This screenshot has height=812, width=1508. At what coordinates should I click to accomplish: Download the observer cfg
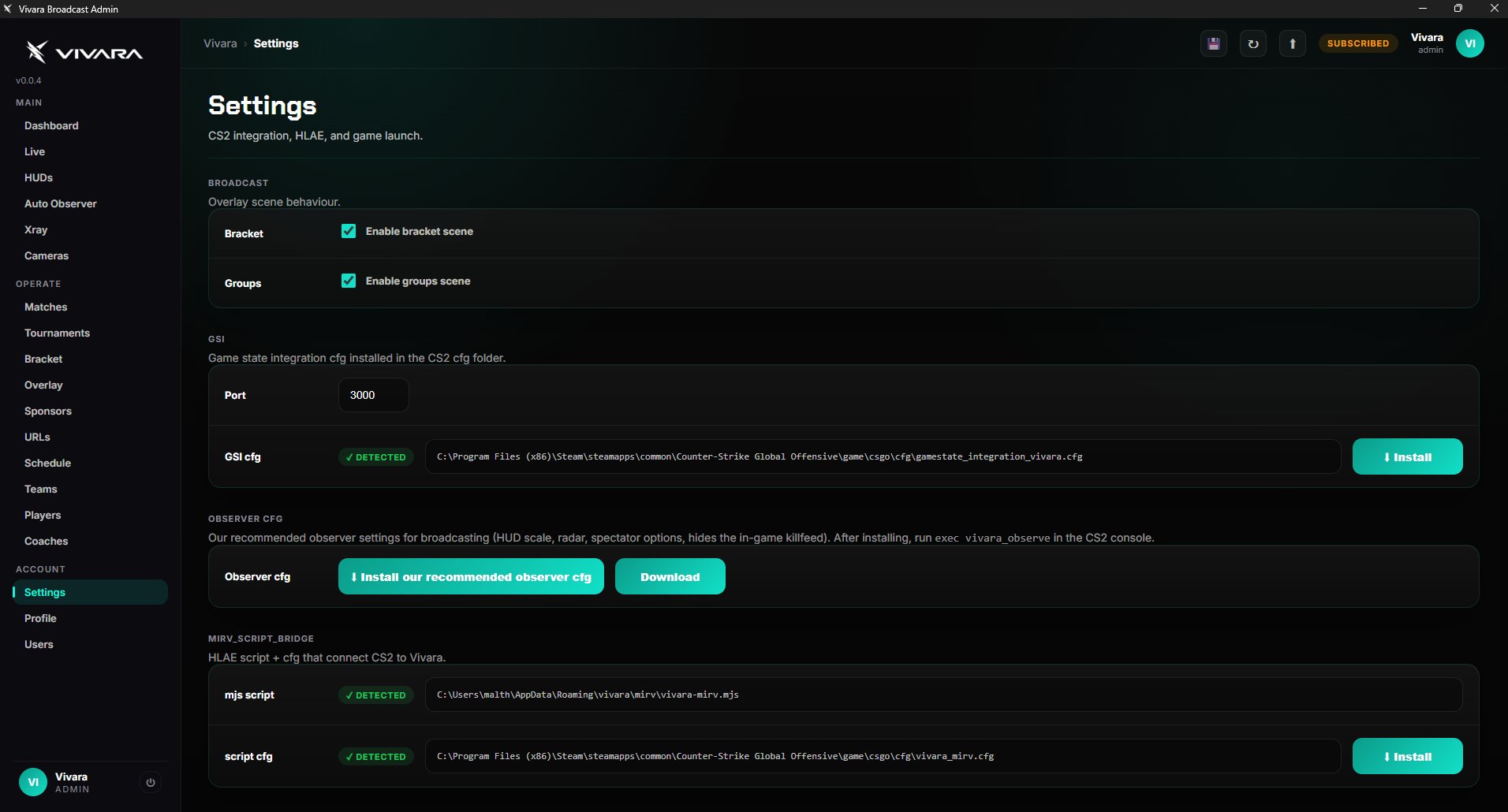pyautogui.click(x=670, y=576)
